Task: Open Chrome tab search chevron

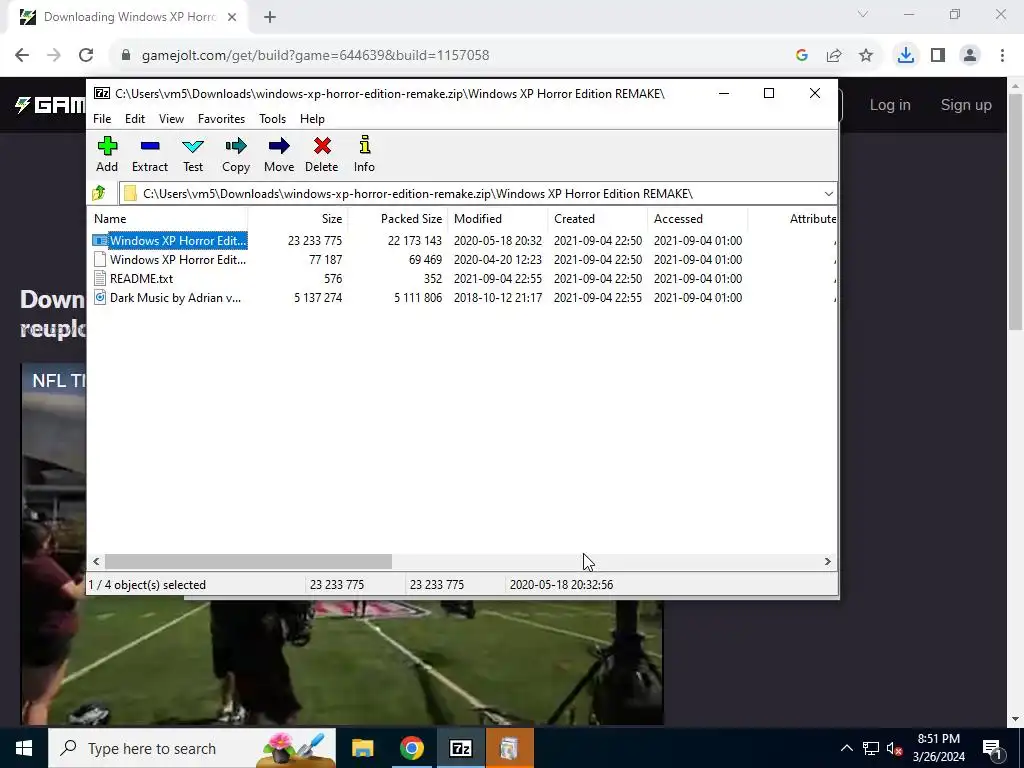Action: [x=863, y=14]
